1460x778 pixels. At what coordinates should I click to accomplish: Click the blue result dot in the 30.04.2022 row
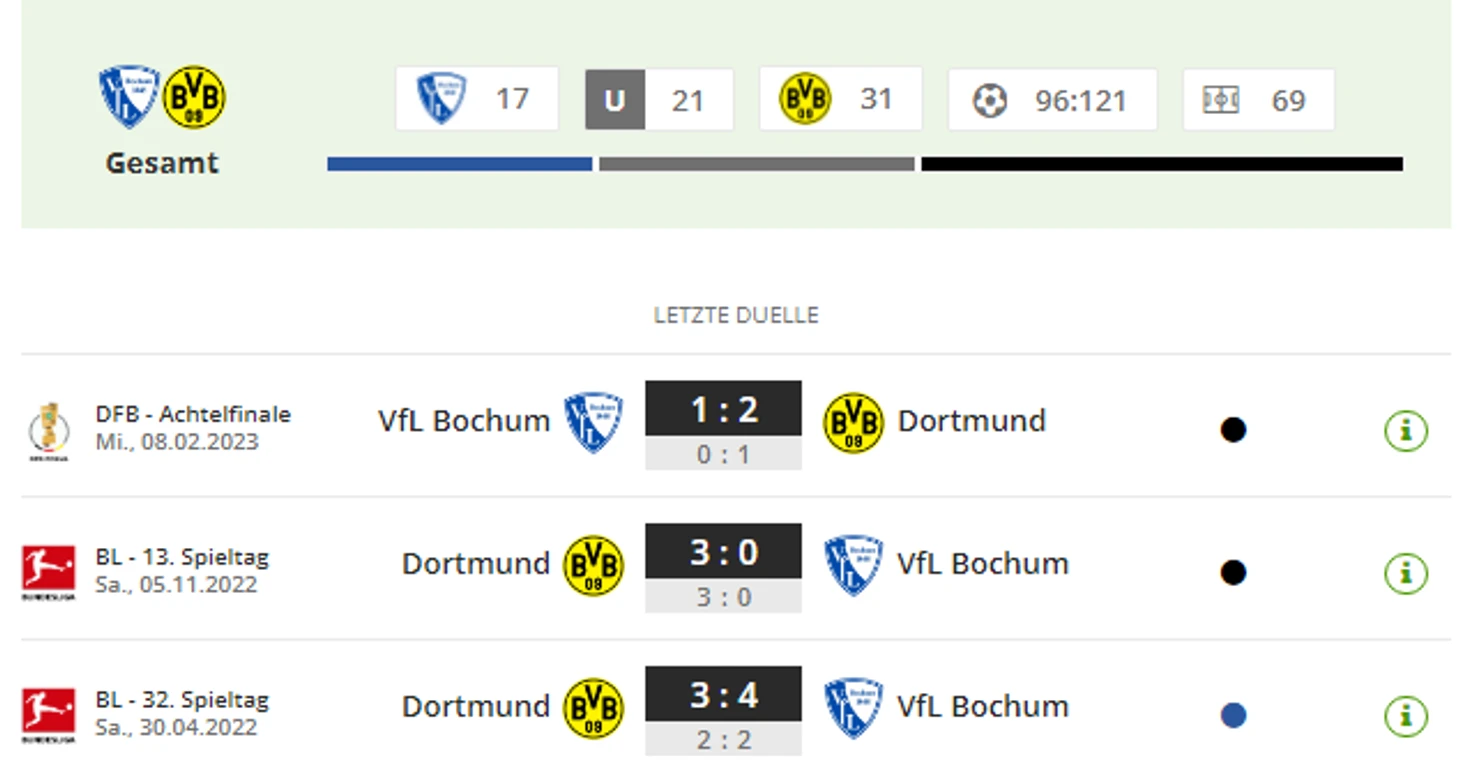[x=1233, y=716]
